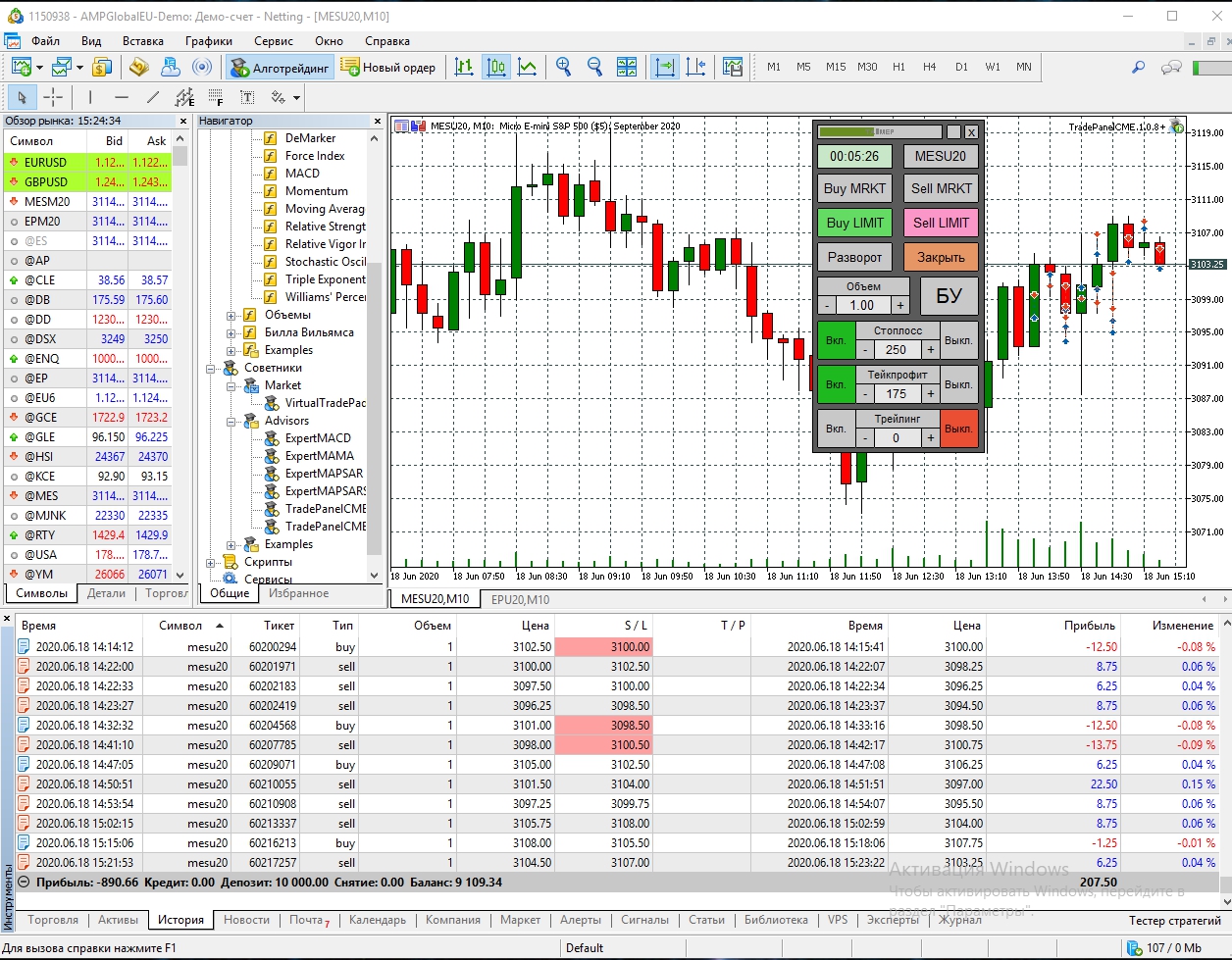The image size is (1232, 960).
Task: Select the vertical line drawing tool
Action: [90, 97]
